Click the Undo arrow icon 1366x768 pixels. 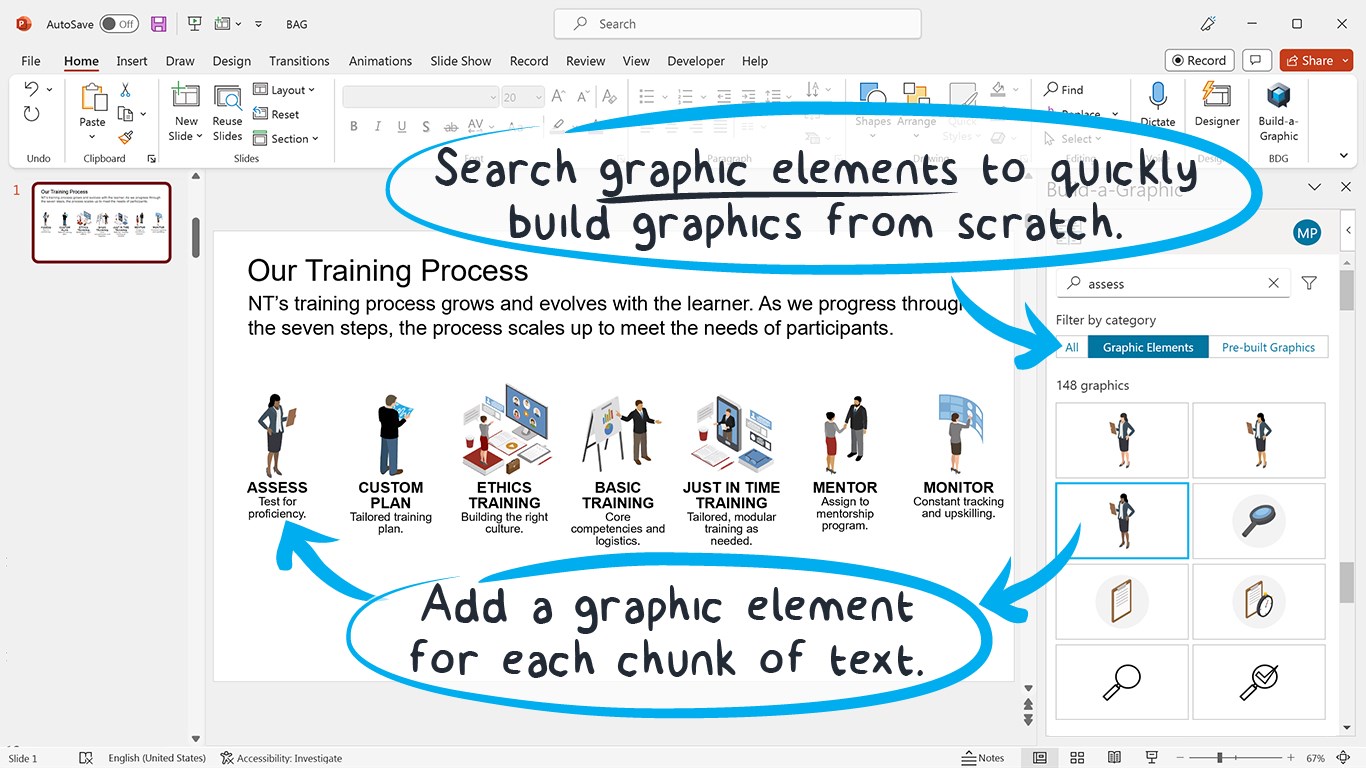click(31, 89)
